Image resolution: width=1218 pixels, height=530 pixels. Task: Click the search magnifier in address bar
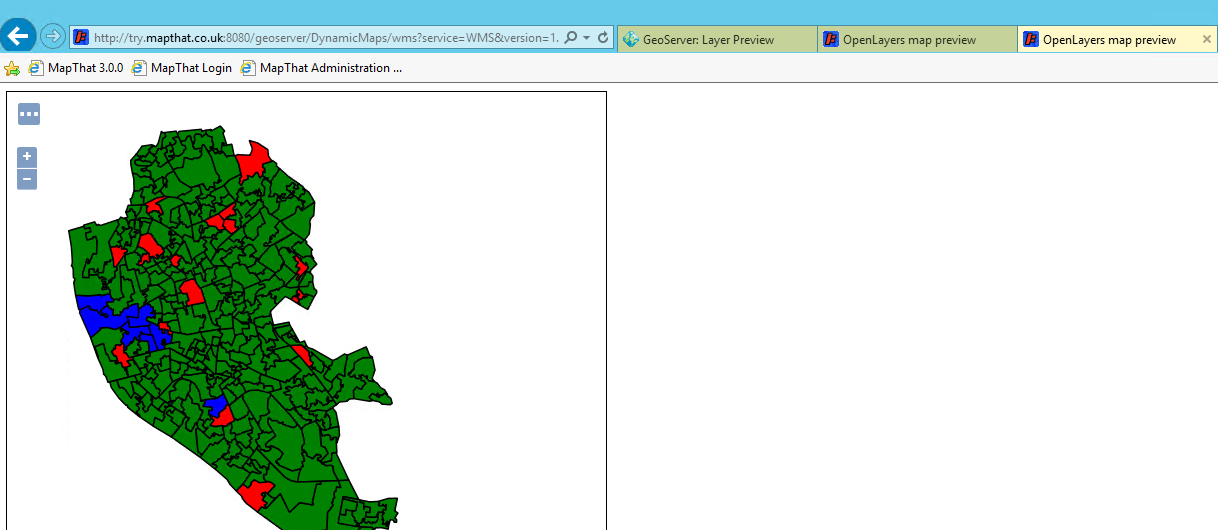pos(570,38)
